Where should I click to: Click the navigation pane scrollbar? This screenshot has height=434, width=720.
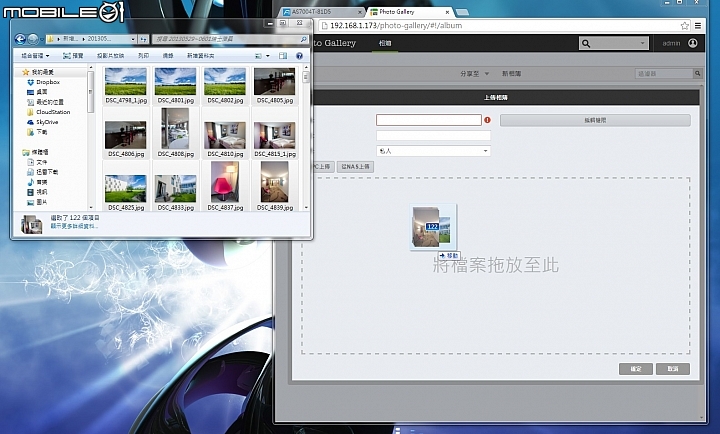tap(90, 138)
